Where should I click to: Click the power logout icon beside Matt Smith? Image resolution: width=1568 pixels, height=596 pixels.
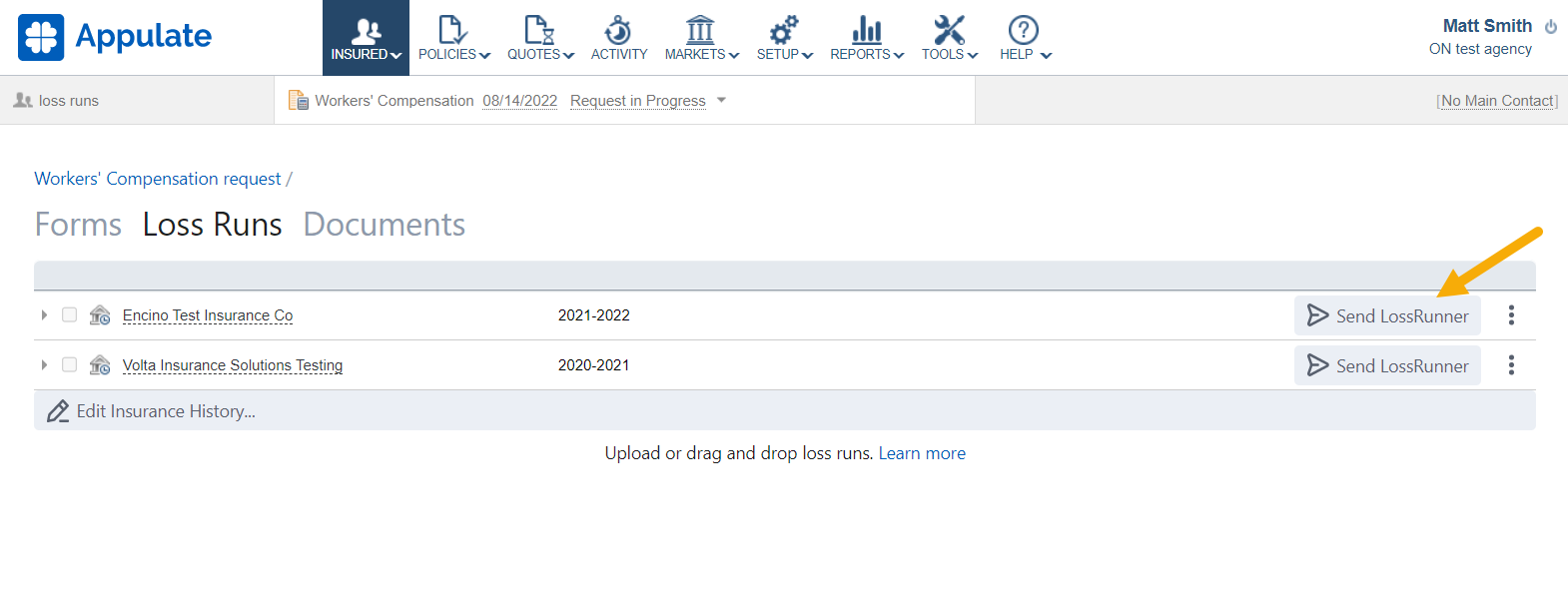pos(1550,27)
